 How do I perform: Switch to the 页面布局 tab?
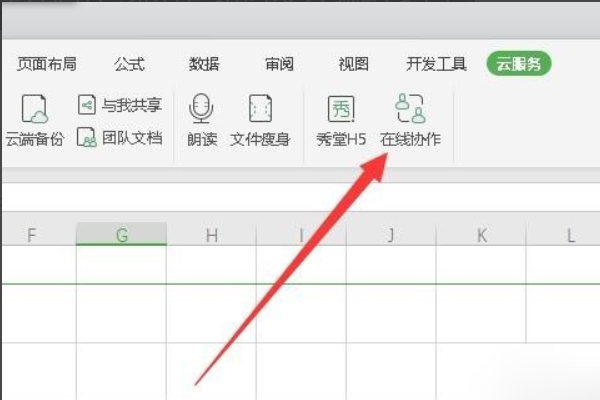pyautogui.click(x=47, y=64)
